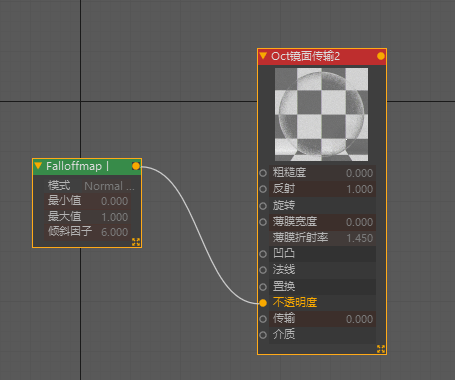
Task: Click the 模式 label in Falloffmap
Action: pos(59,186)
